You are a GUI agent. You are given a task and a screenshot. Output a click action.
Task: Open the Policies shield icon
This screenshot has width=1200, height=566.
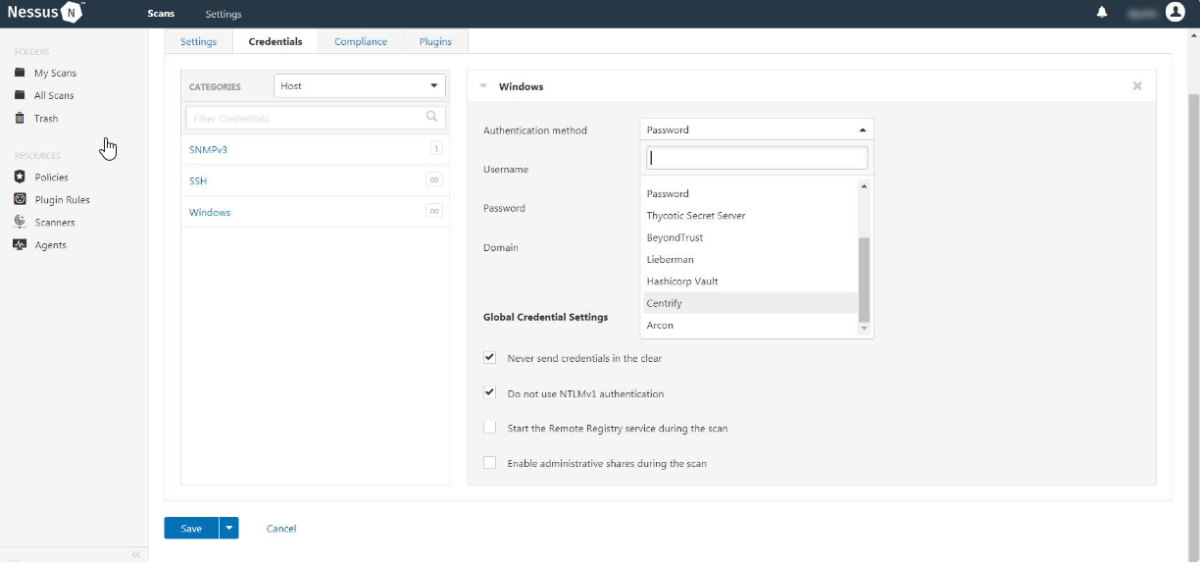click(x=20, y=177)
